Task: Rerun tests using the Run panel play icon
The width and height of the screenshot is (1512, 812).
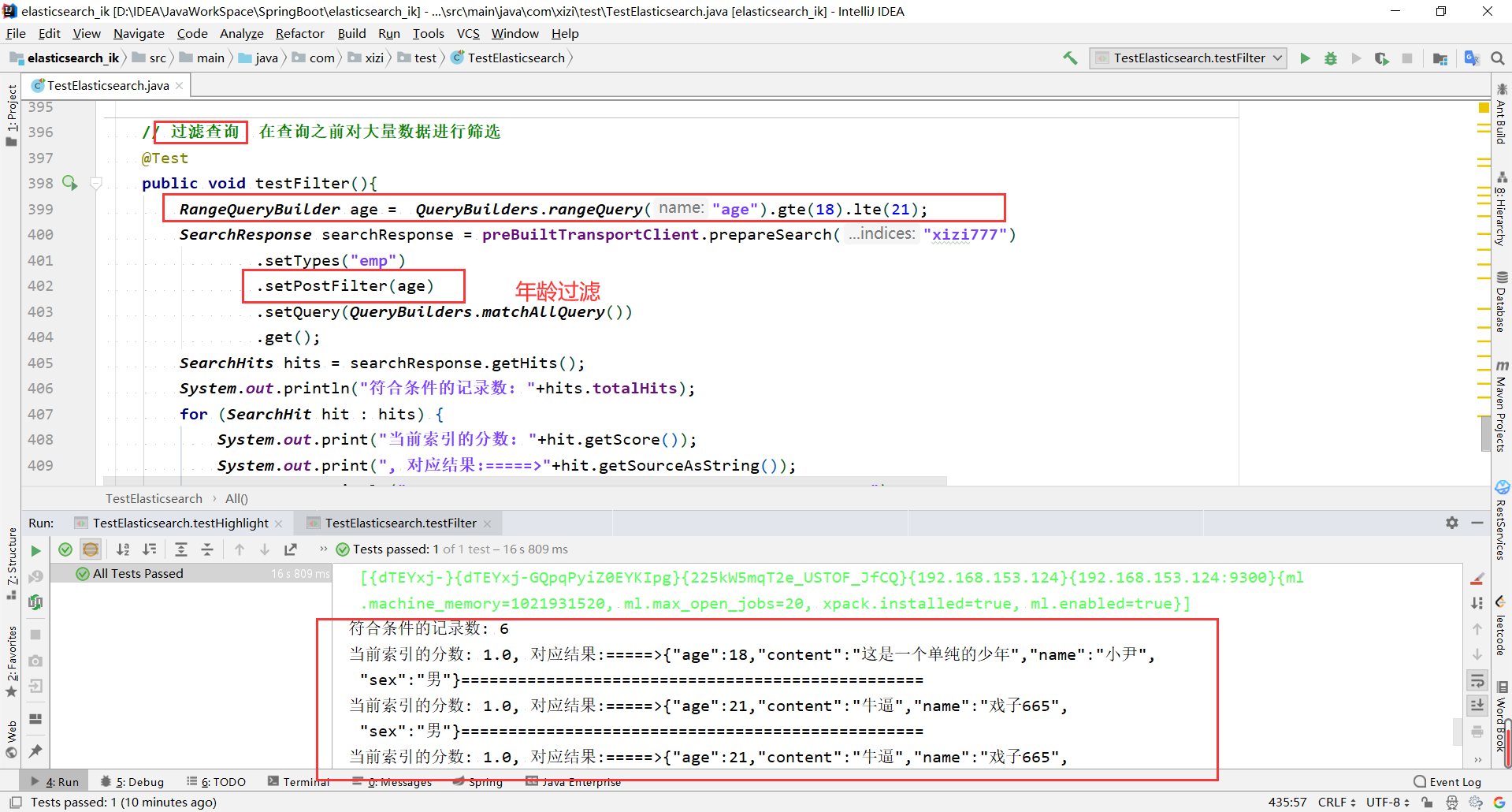Action: [x=35, y=550]
